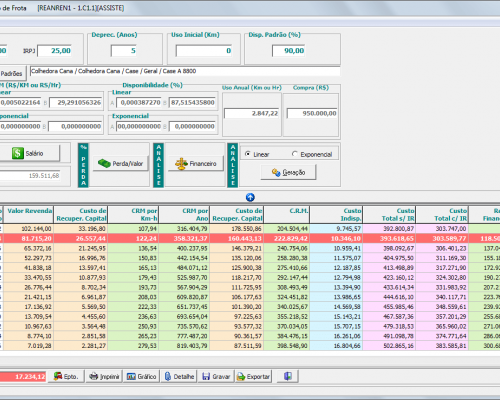Click the cell 13.597,41
The height and width of the screenshot is (400, 500).
[x=81, y=268]
